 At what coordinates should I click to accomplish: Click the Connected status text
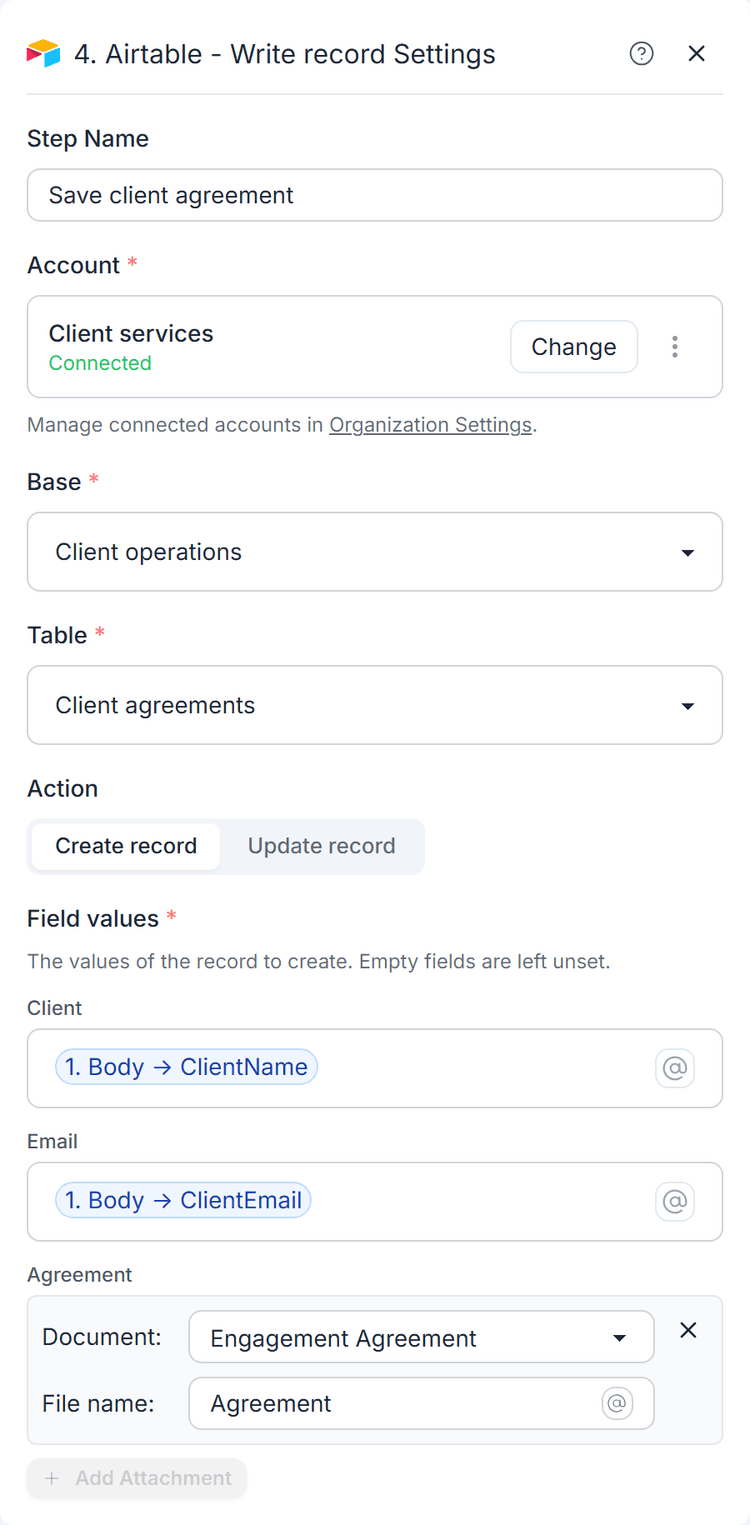[100, 363]
